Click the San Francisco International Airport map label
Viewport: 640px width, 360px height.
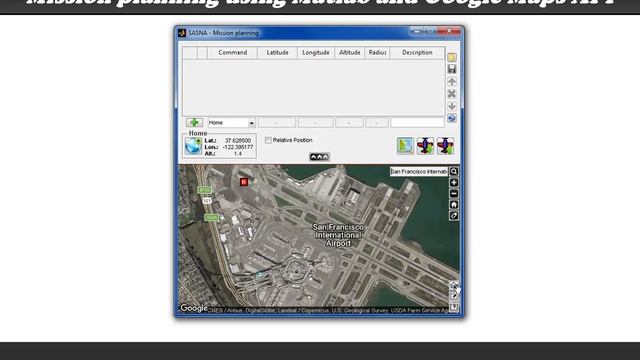click(x=338, y=235)
